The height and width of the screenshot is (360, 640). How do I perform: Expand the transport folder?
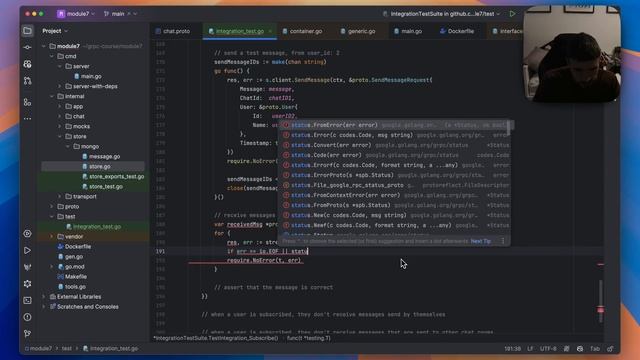click(x=60, y=196)
